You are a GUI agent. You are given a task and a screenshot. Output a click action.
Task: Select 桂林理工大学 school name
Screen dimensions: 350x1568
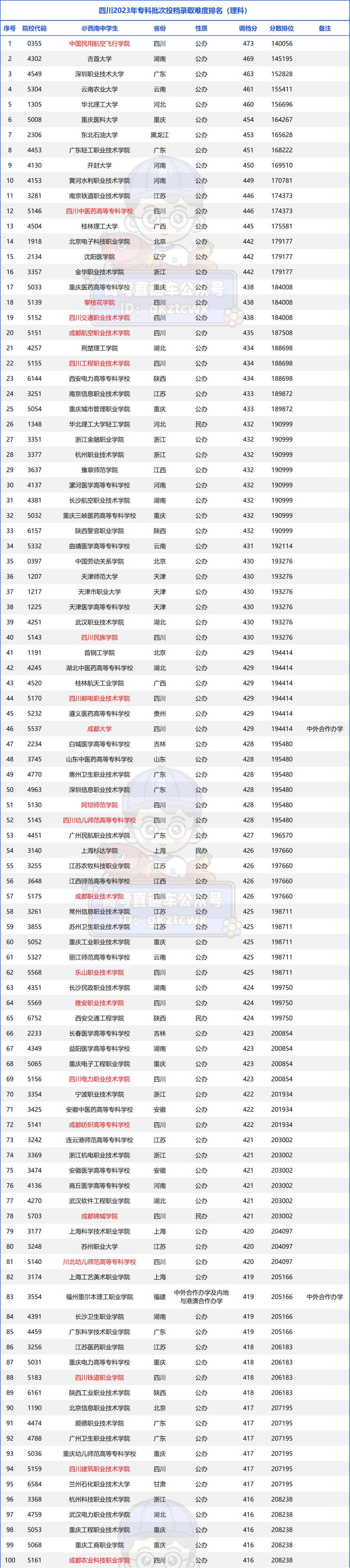click(x=99, y=226)
